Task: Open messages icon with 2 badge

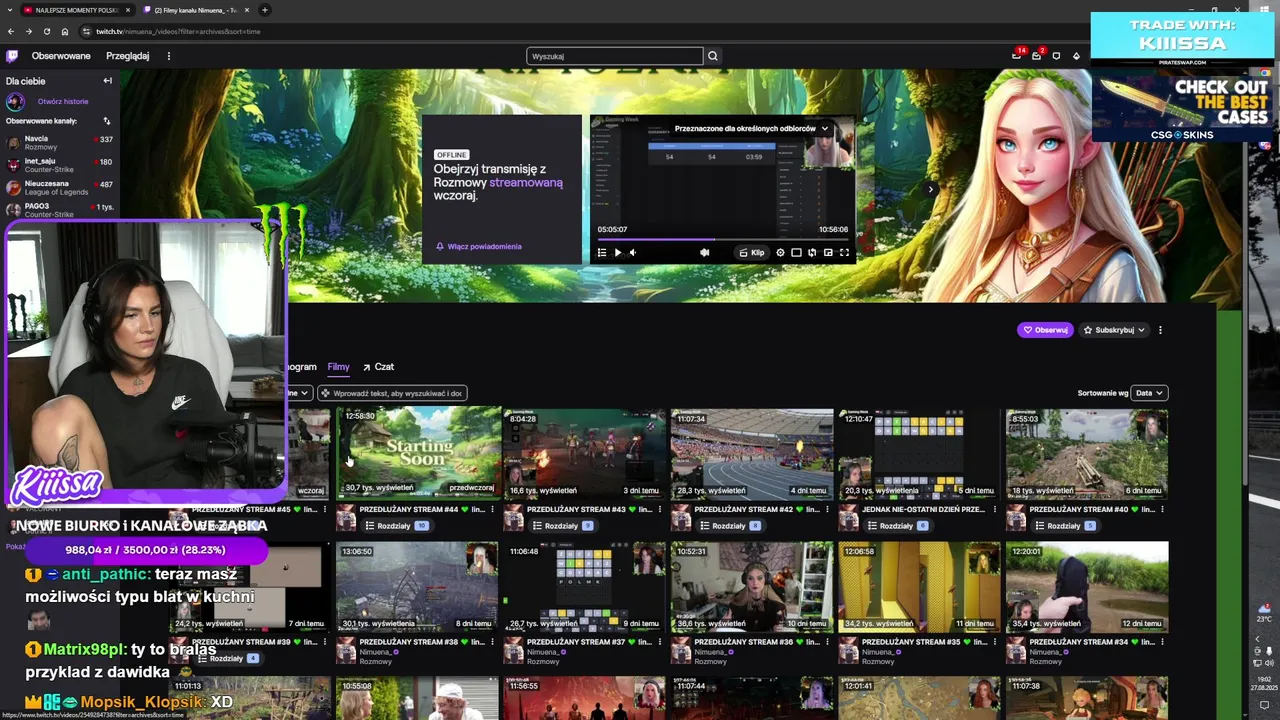Action: (1037, 56)
